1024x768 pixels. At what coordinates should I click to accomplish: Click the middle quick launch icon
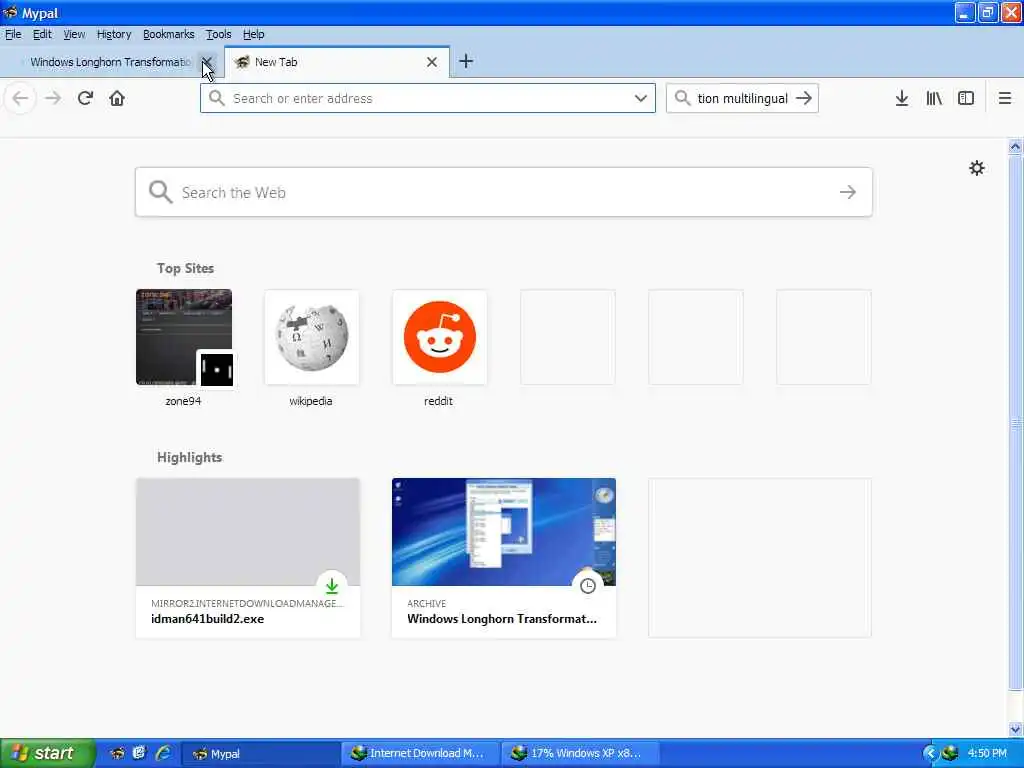coord(139,753)
